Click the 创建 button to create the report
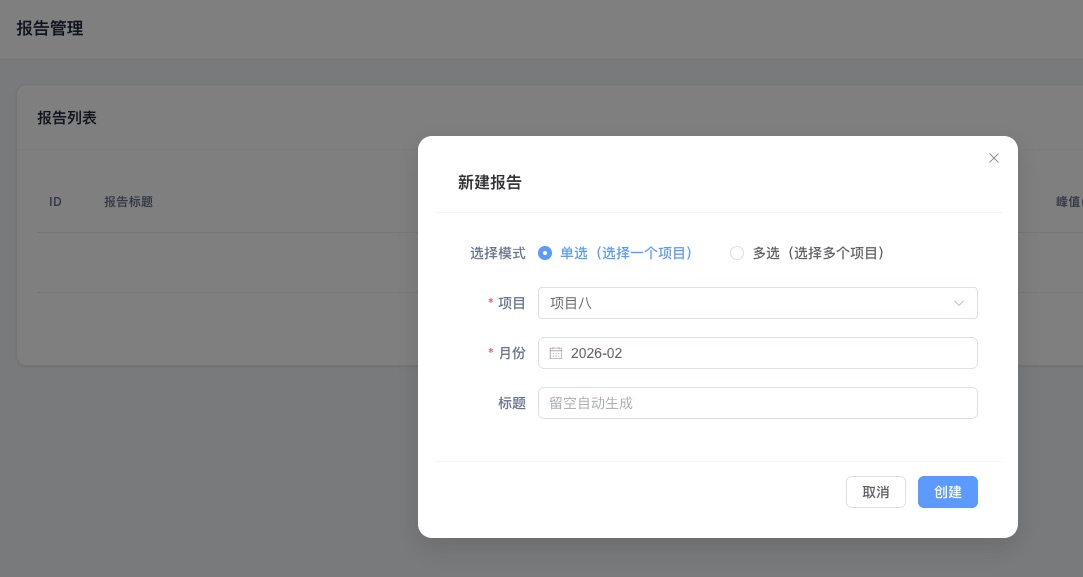Screen dimensions: 1083x577 click(x=947, y=492)
